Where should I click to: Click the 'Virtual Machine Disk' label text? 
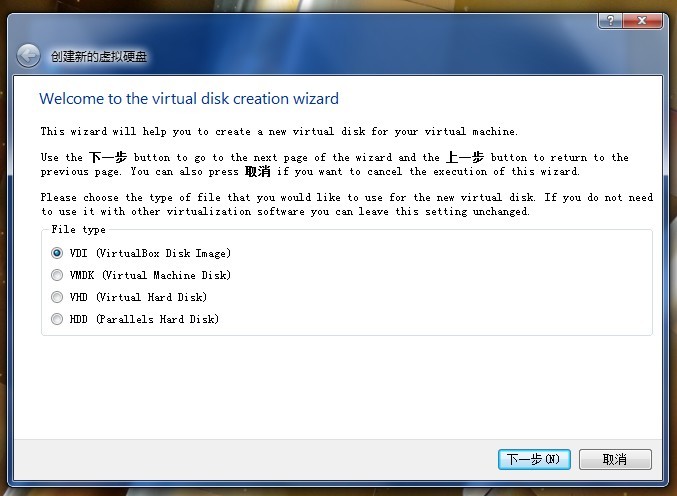click(x=166, y=275)
